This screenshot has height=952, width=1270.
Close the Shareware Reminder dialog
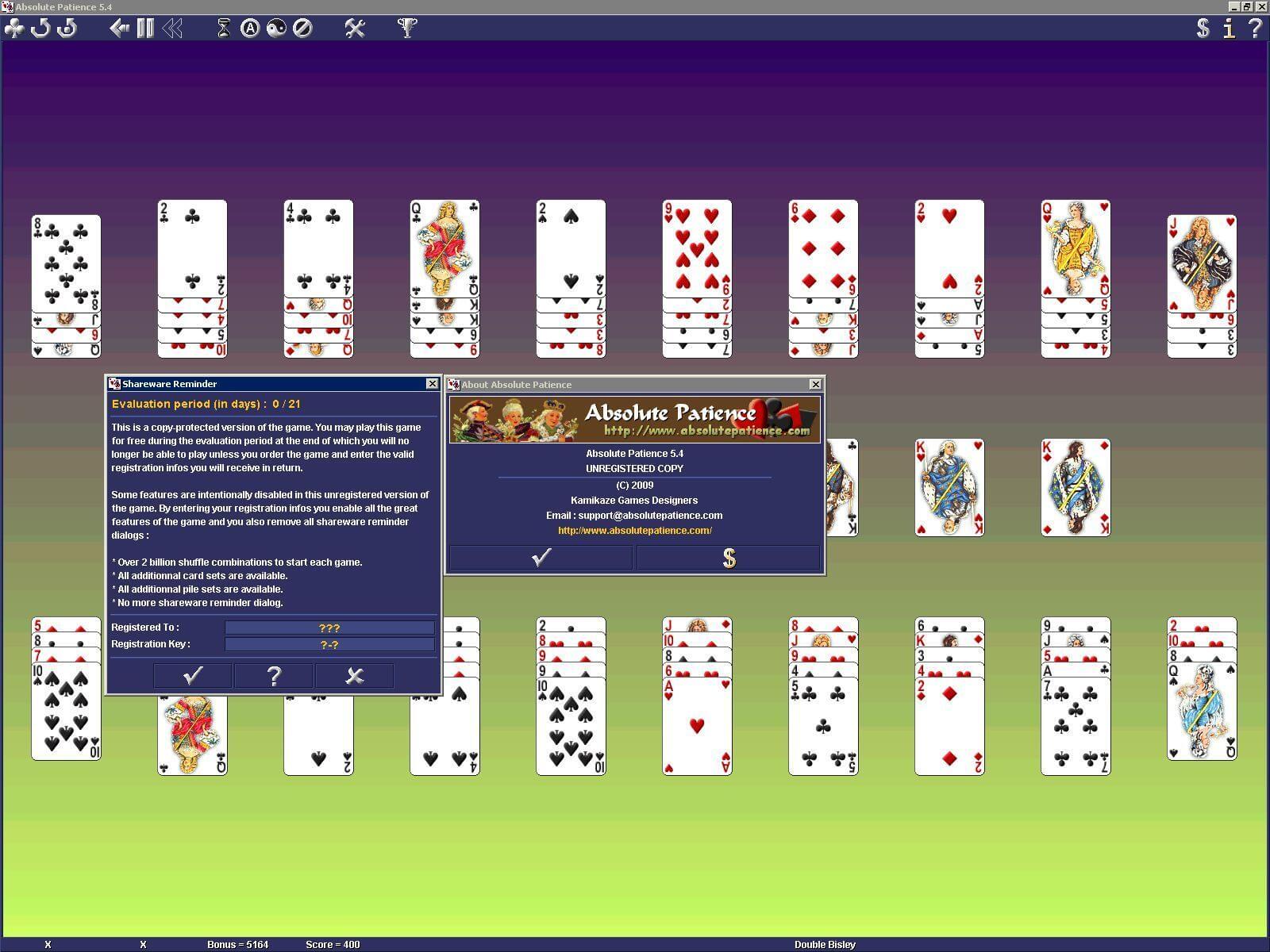tap(432, 384)
